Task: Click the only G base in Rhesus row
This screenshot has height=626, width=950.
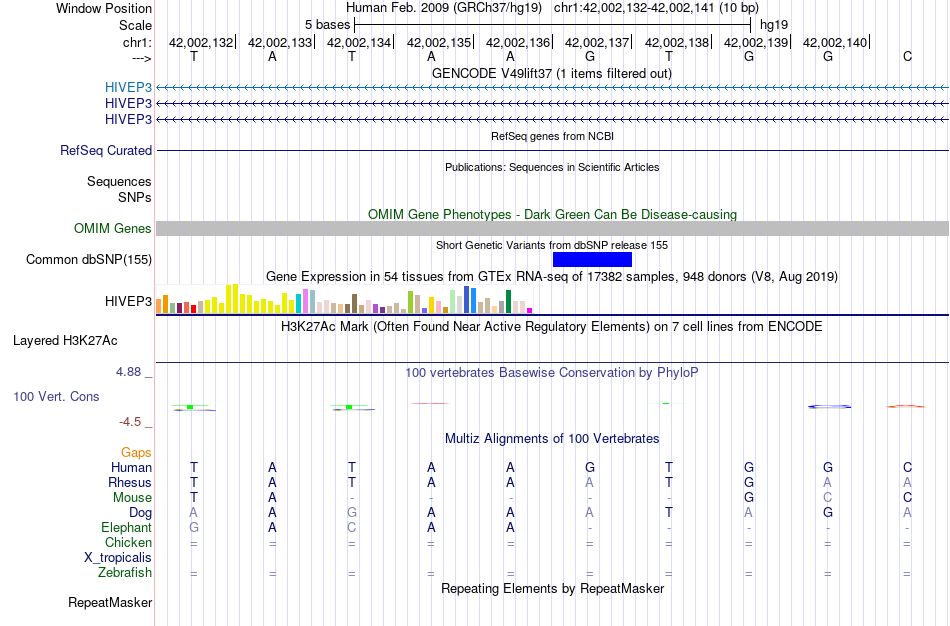Action: 749,482
